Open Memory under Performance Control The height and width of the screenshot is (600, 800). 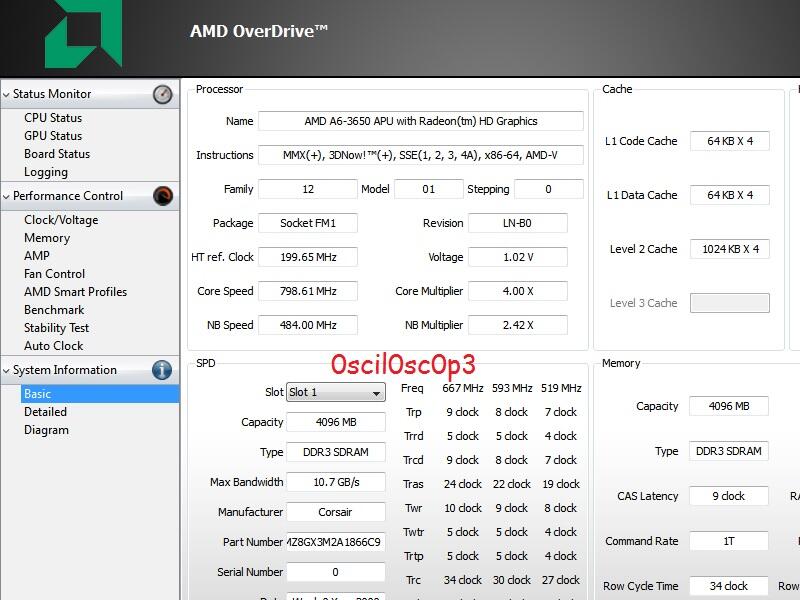click(x=47, y=238)
